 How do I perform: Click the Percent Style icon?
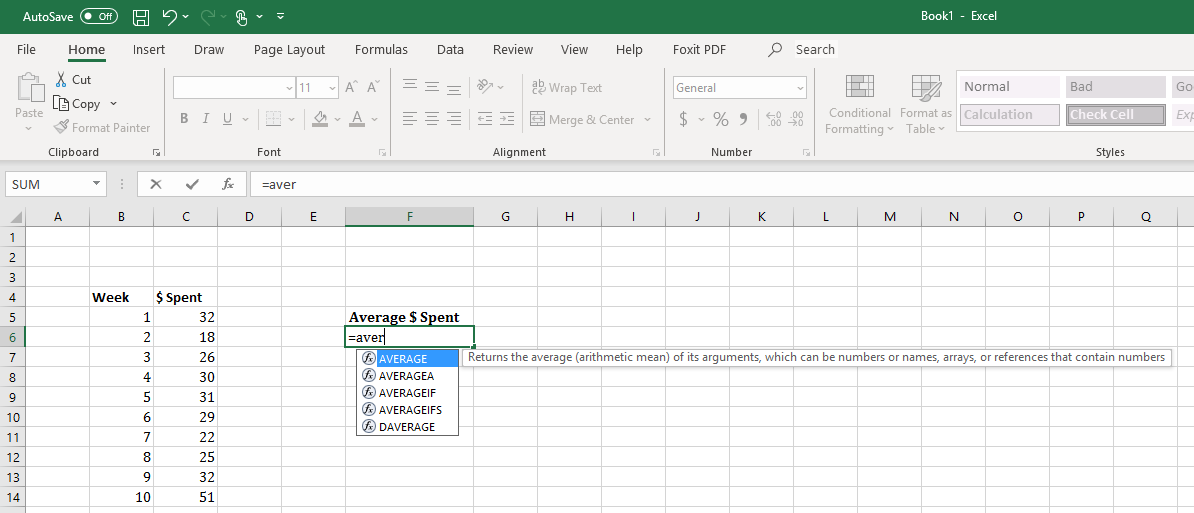(x=720, y=119)
